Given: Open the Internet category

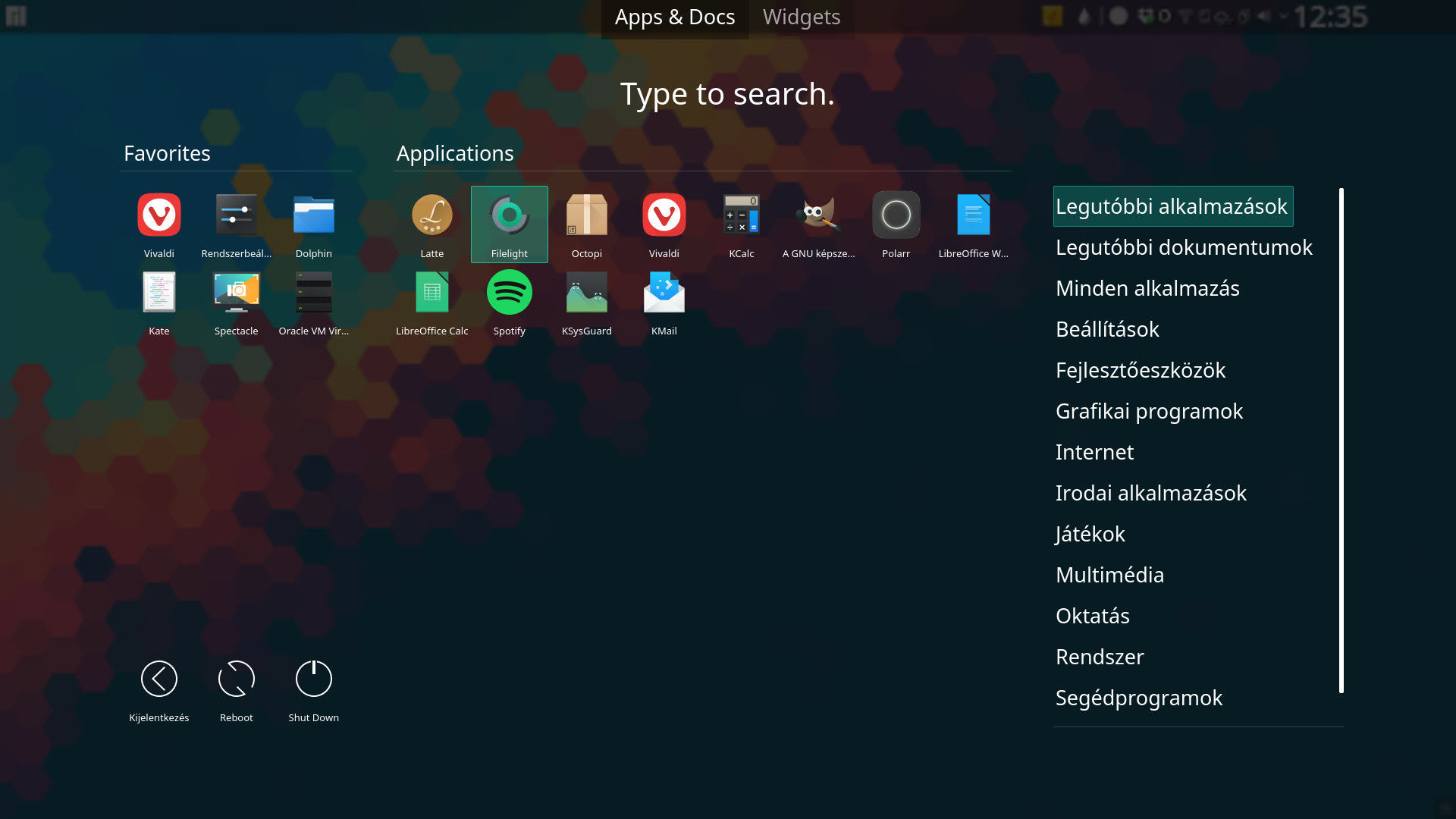Looking at the screenshot, I should coord(1094,452).
